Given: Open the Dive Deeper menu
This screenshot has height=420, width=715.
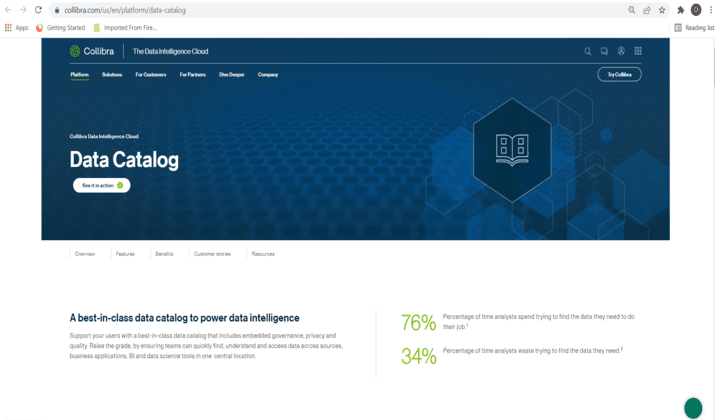Looking at the screenshot, I should [232, 75].
